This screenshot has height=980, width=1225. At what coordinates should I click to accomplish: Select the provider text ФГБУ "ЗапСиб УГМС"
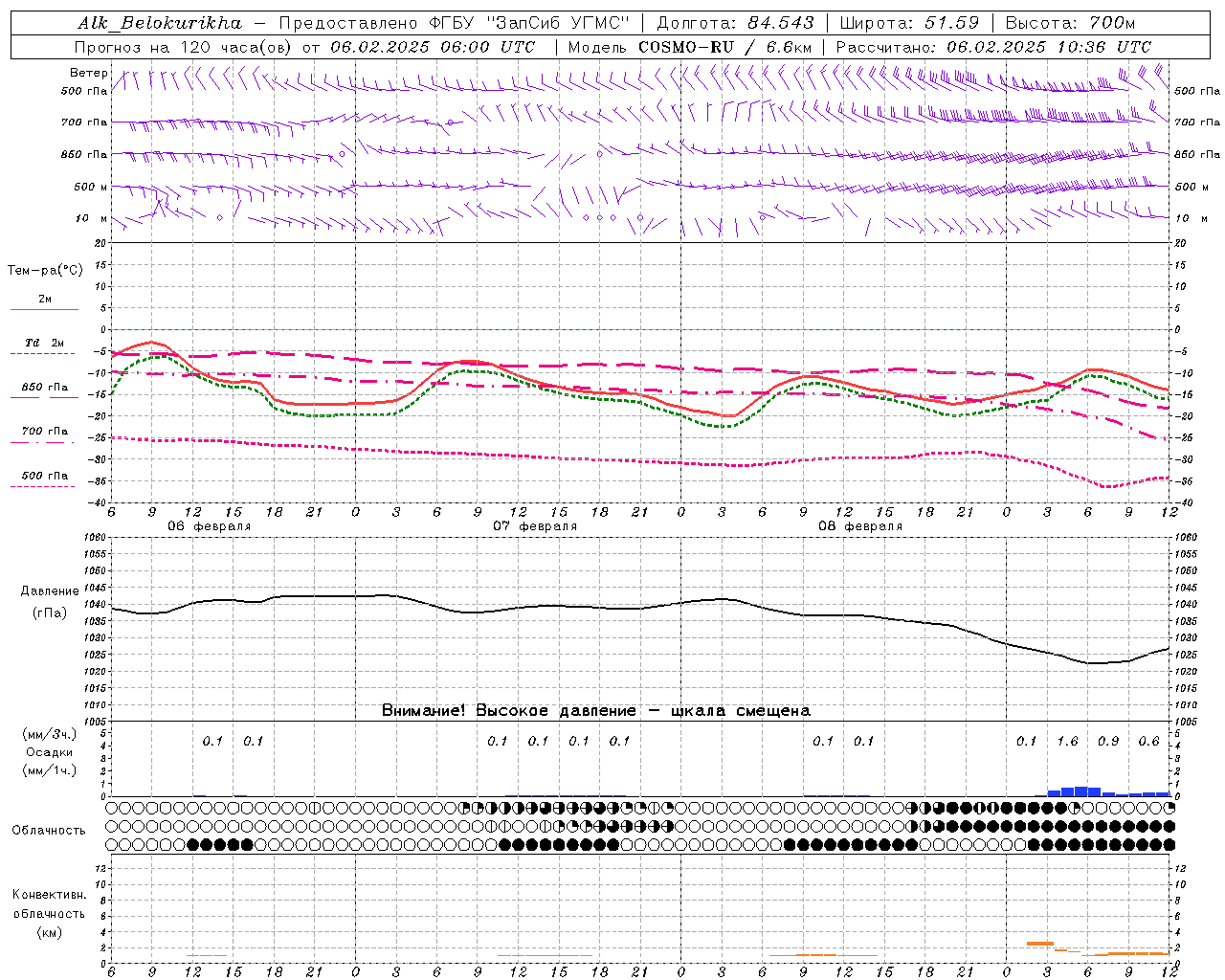coord(527,22)
